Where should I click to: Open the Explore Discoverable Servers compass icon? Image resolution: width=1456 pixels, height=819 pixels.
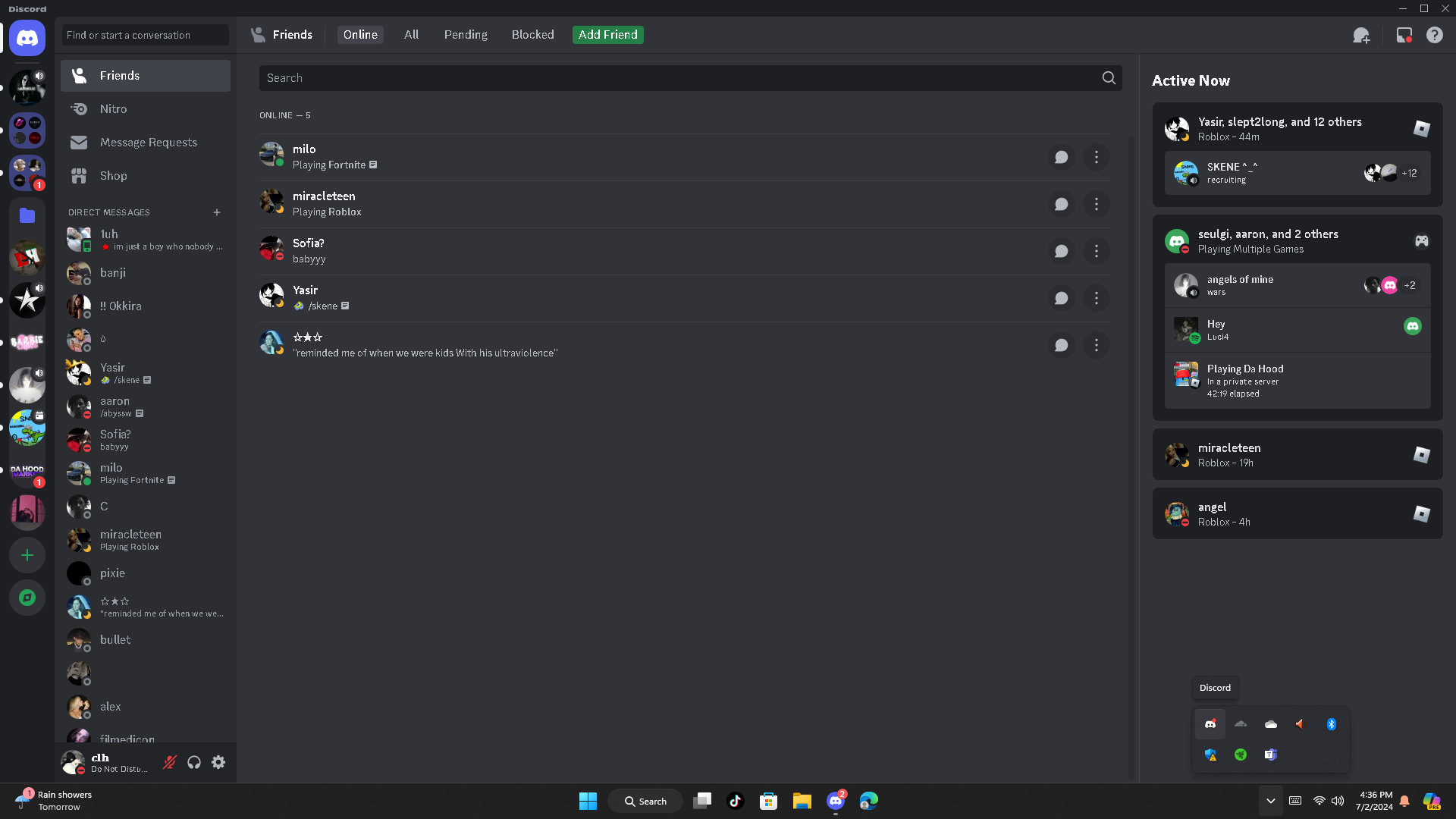27,598
